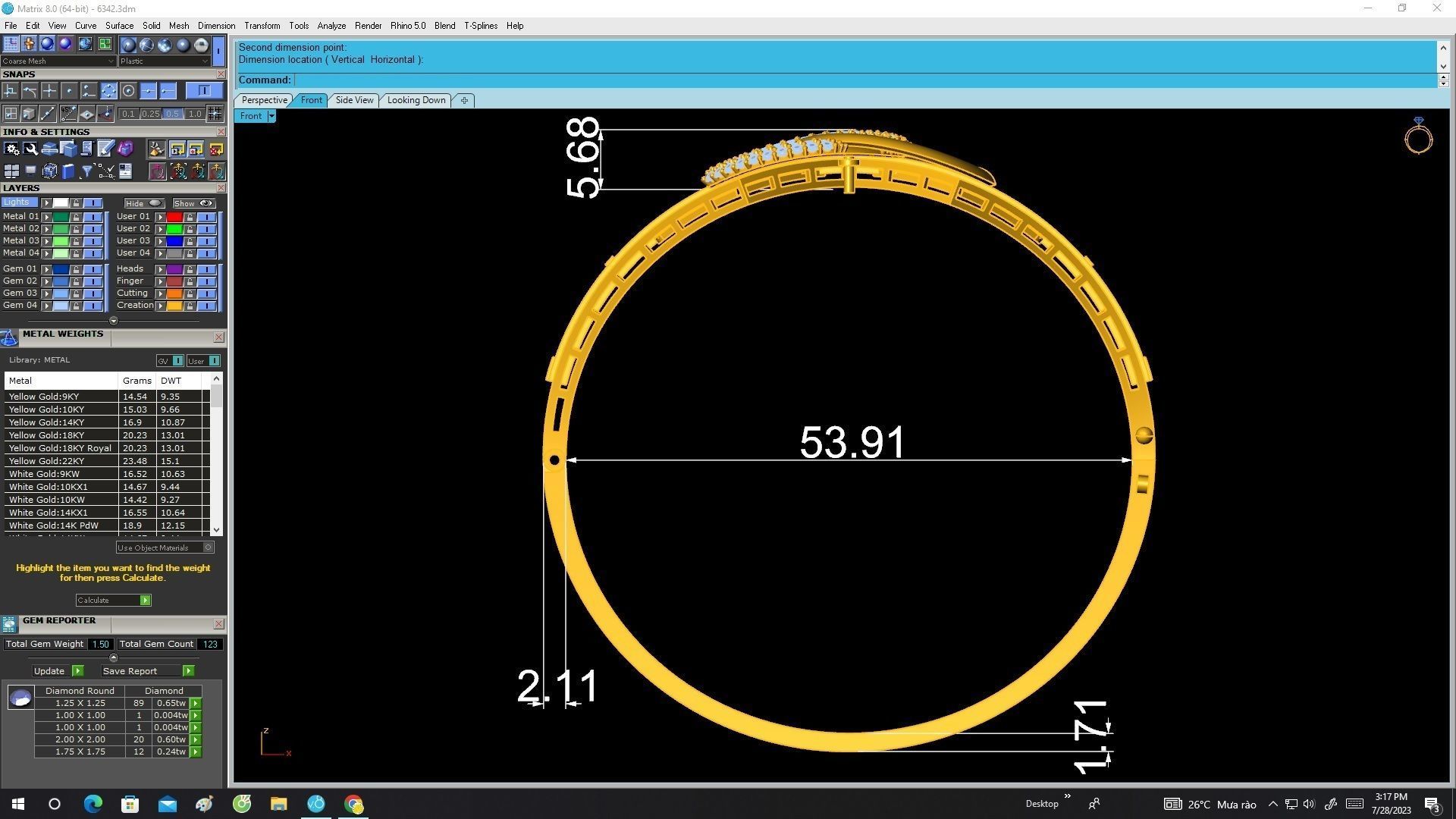Click the ring icon in viewport corner
Viewport: 1456px width, 819px height.
(1418, 136)
